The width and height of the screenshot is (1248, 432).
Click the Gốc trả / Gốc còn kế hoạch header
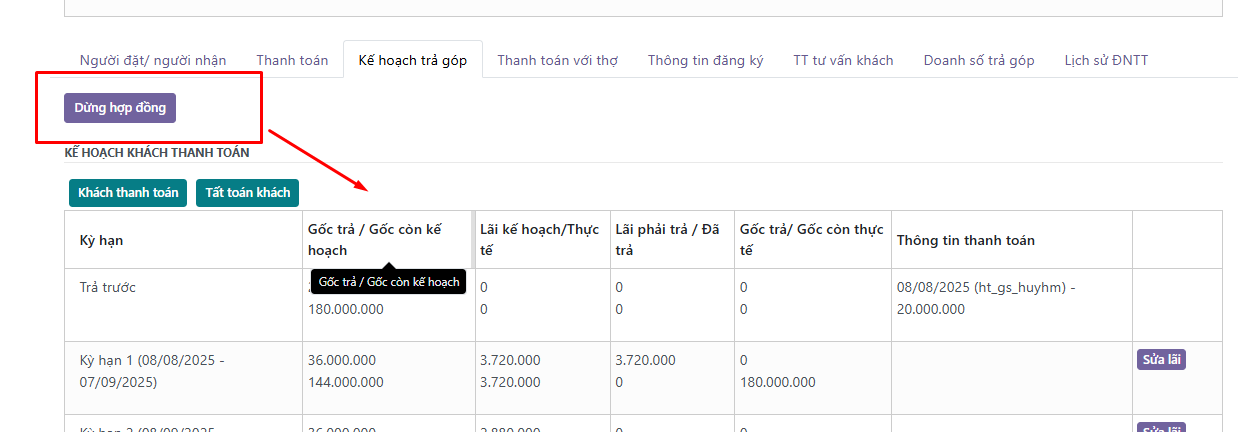pyautogui.click(x=389, y=239)
